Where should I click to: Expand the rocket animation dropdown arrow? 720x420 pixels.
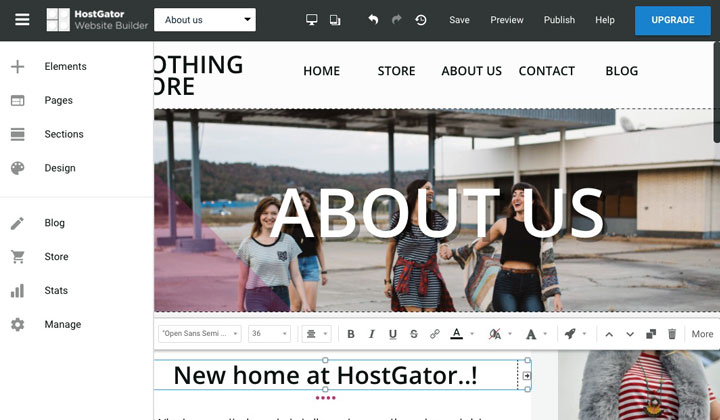pyautogui.click(x=585, y=334)
